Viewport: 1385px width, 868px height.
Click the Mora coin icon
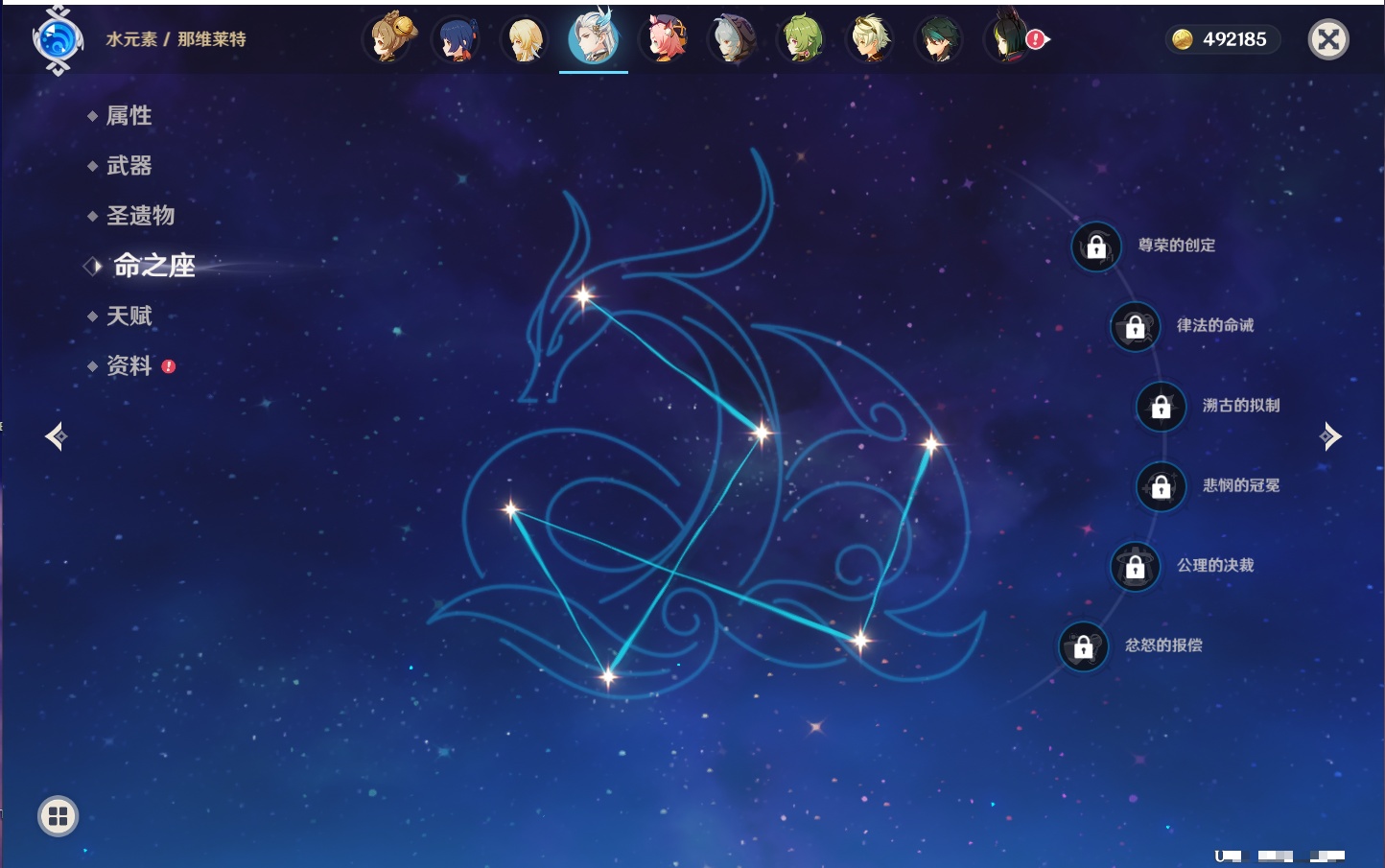point(1183,39)
